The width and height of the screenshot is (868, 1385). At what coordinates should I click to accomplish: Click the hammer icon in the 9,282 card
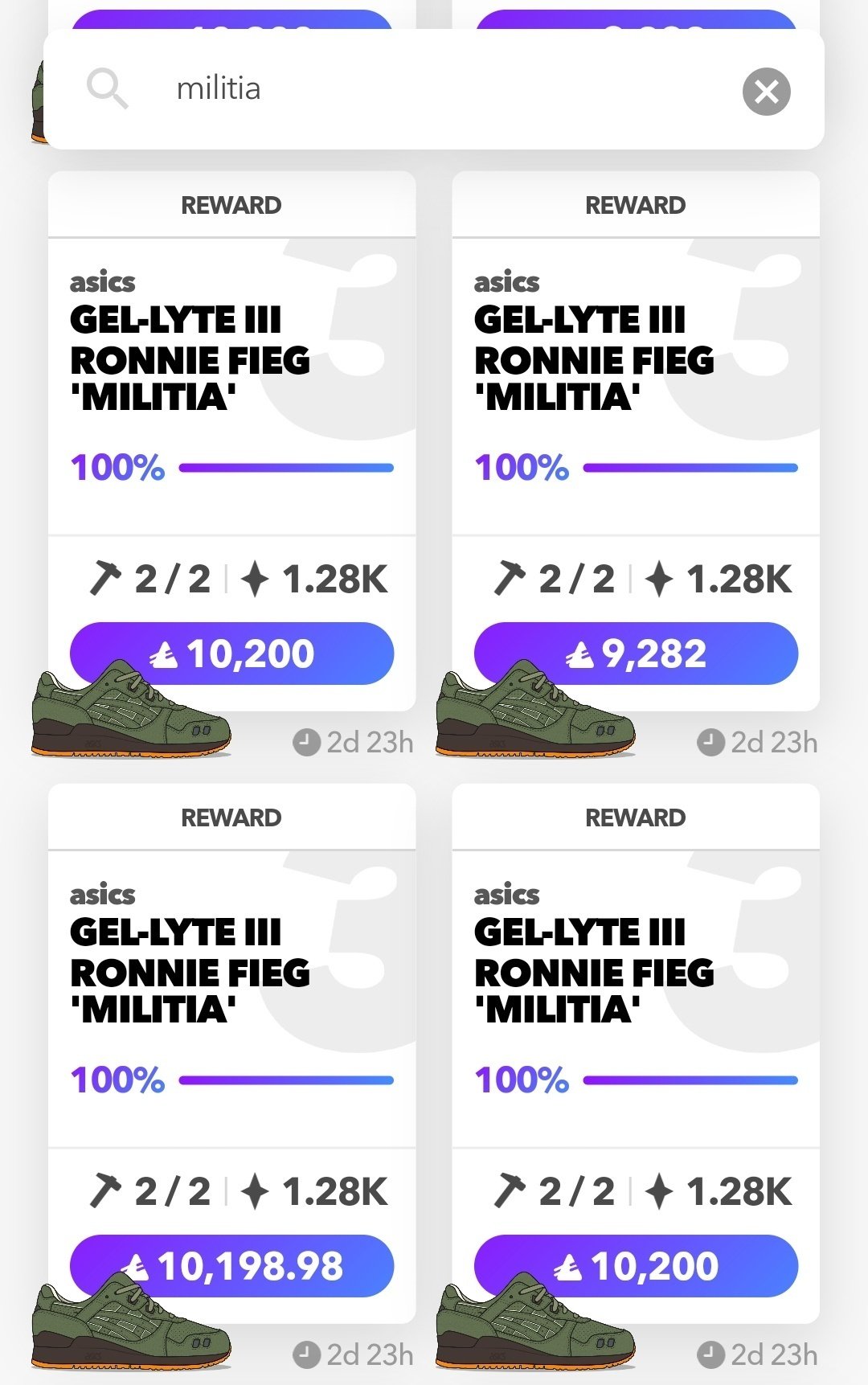pyautogui.click(x=510, y=579)
